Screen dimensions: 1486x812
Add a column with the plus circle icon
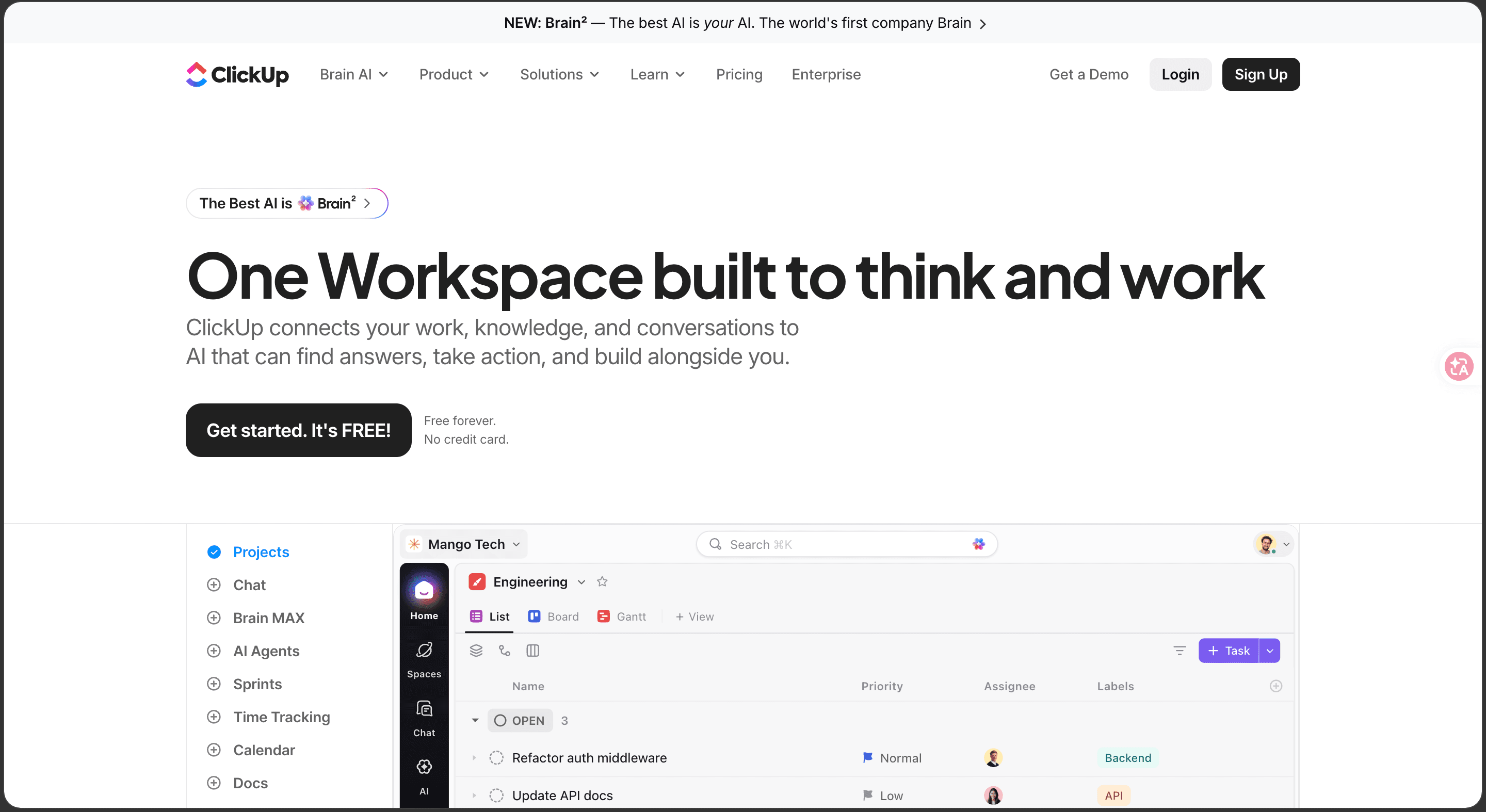pyautogui.click(x=1275, y=686)
